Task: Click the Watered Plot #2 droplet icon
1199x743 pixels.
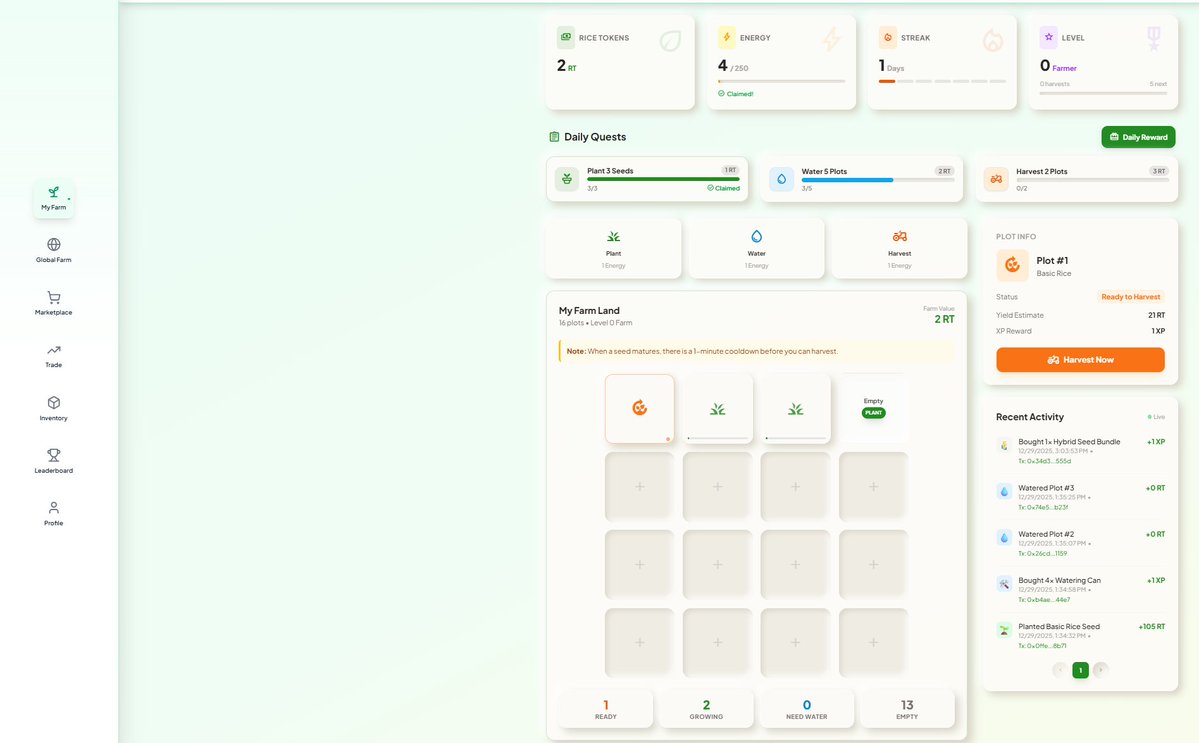Action: 1004,537
